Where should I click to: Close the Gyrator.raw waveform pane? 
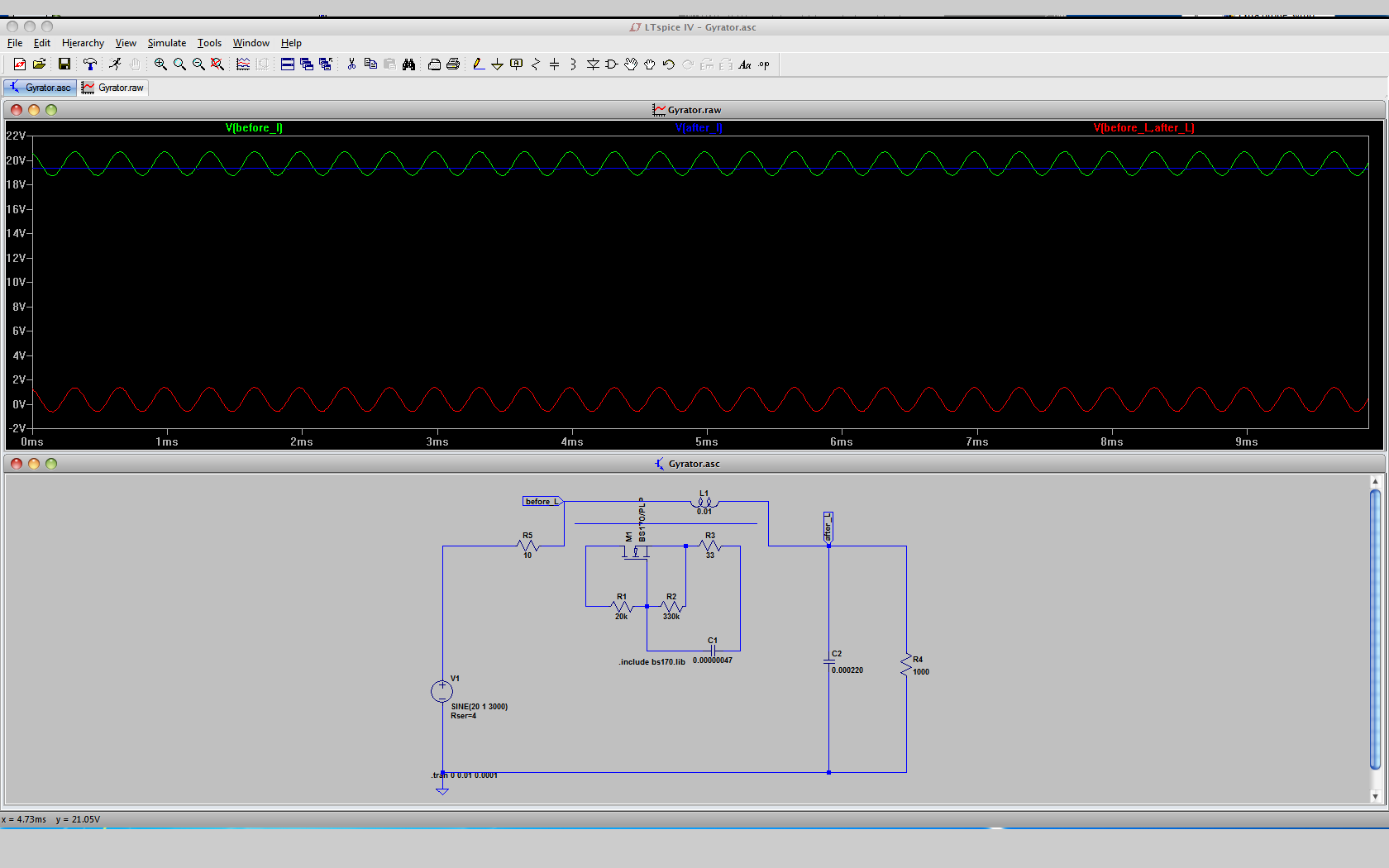[17, 110]
